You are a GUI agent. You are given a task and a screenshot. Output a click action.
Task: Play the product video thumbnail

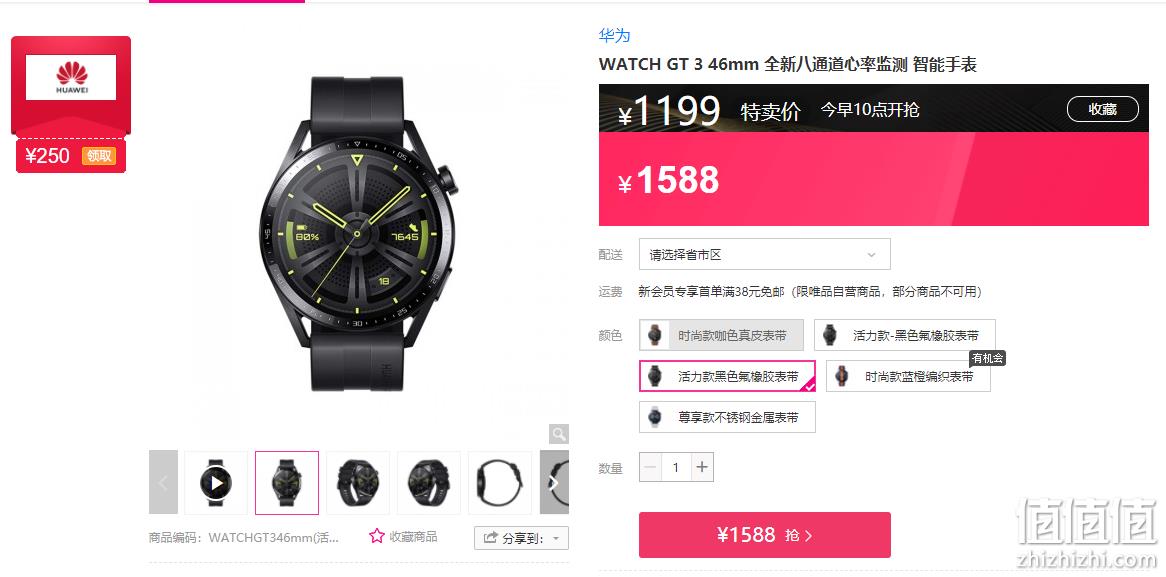(216, 483)
